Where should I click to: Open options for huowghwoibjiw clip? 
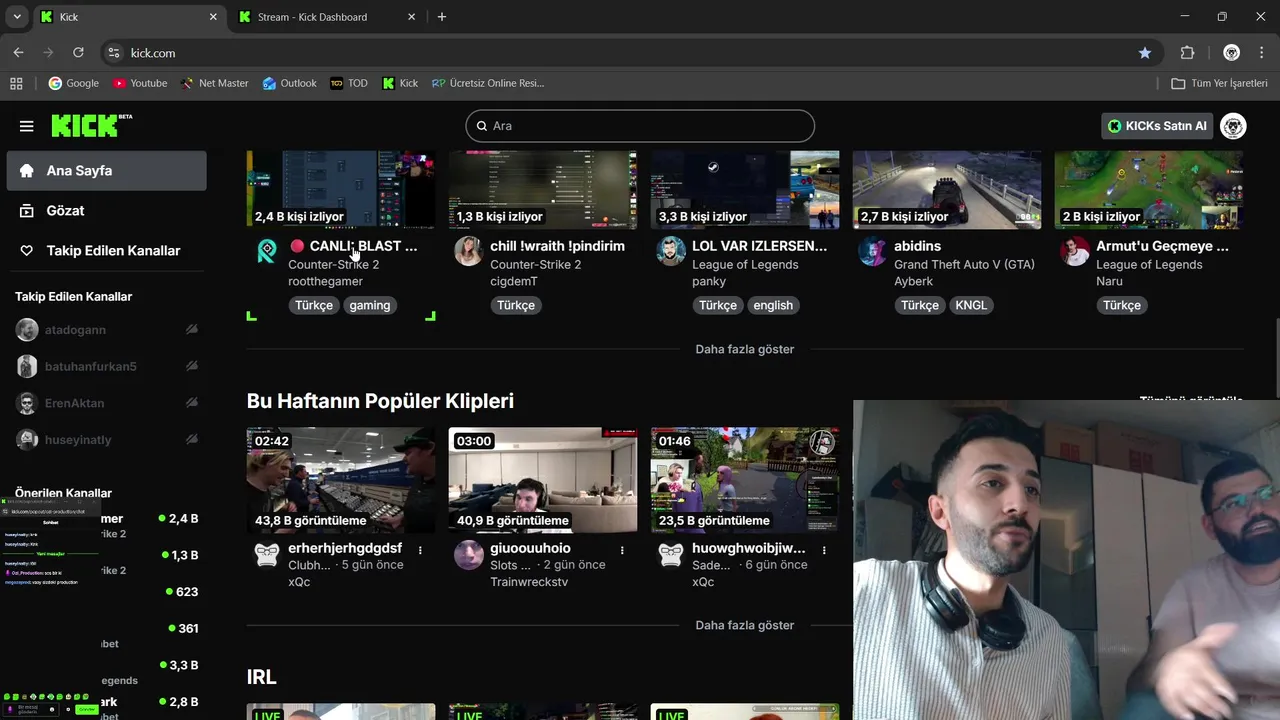(x=824, y=550)
